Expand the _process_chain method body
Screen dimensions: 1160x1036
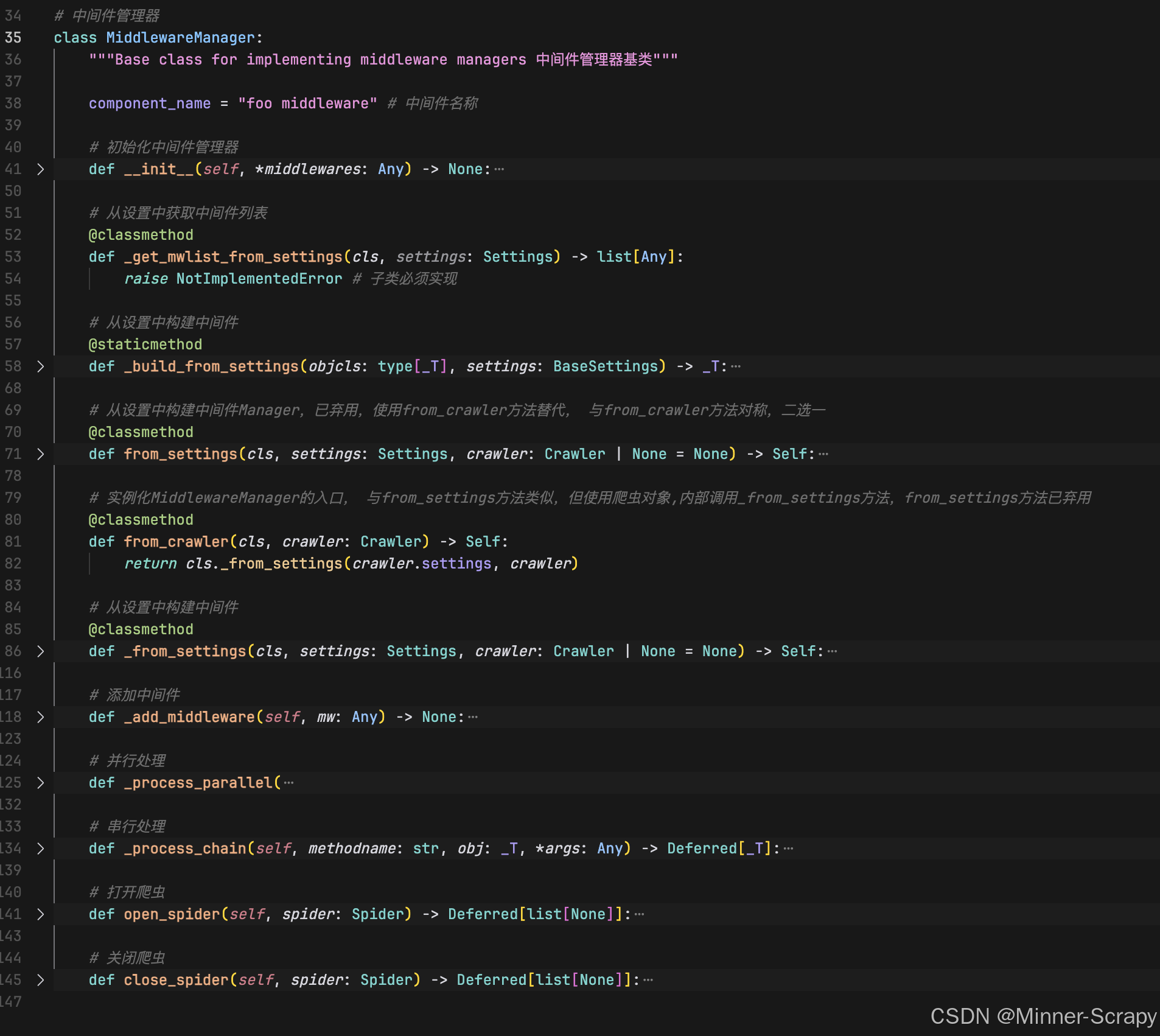[41, 848]
